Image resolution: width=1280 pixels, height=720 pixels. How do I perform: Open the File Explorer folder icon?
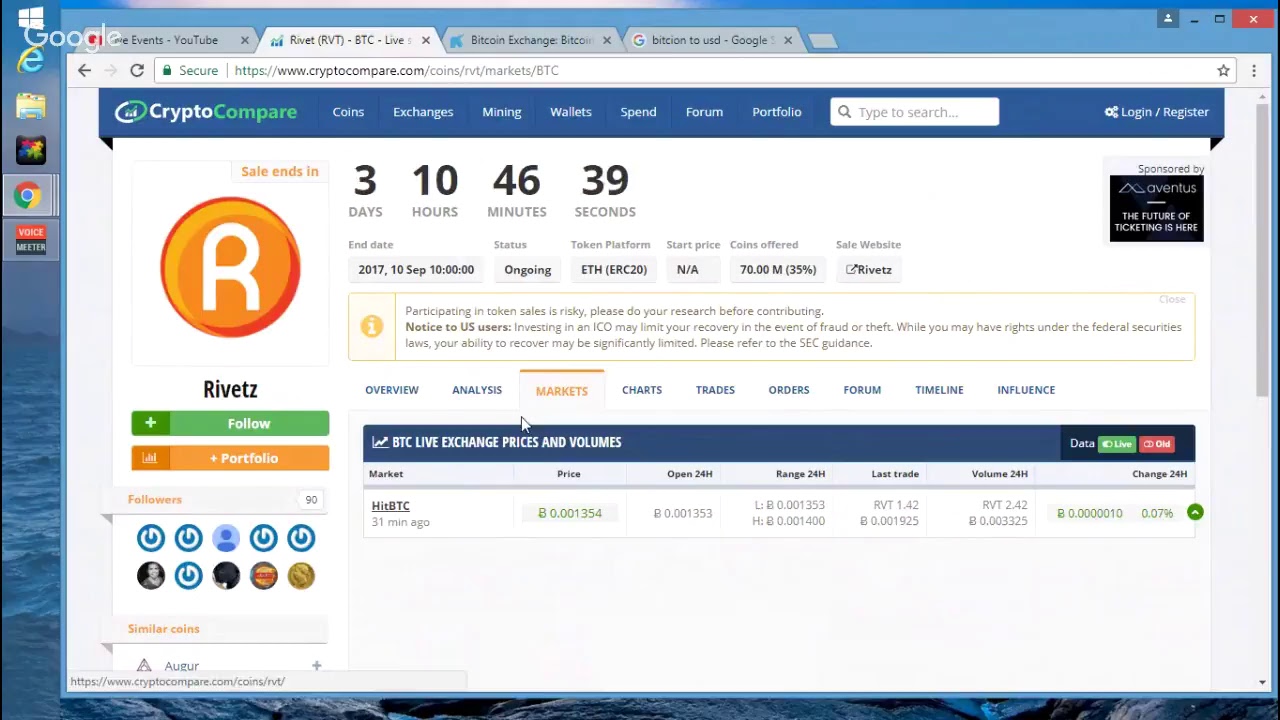pos(30,106)
